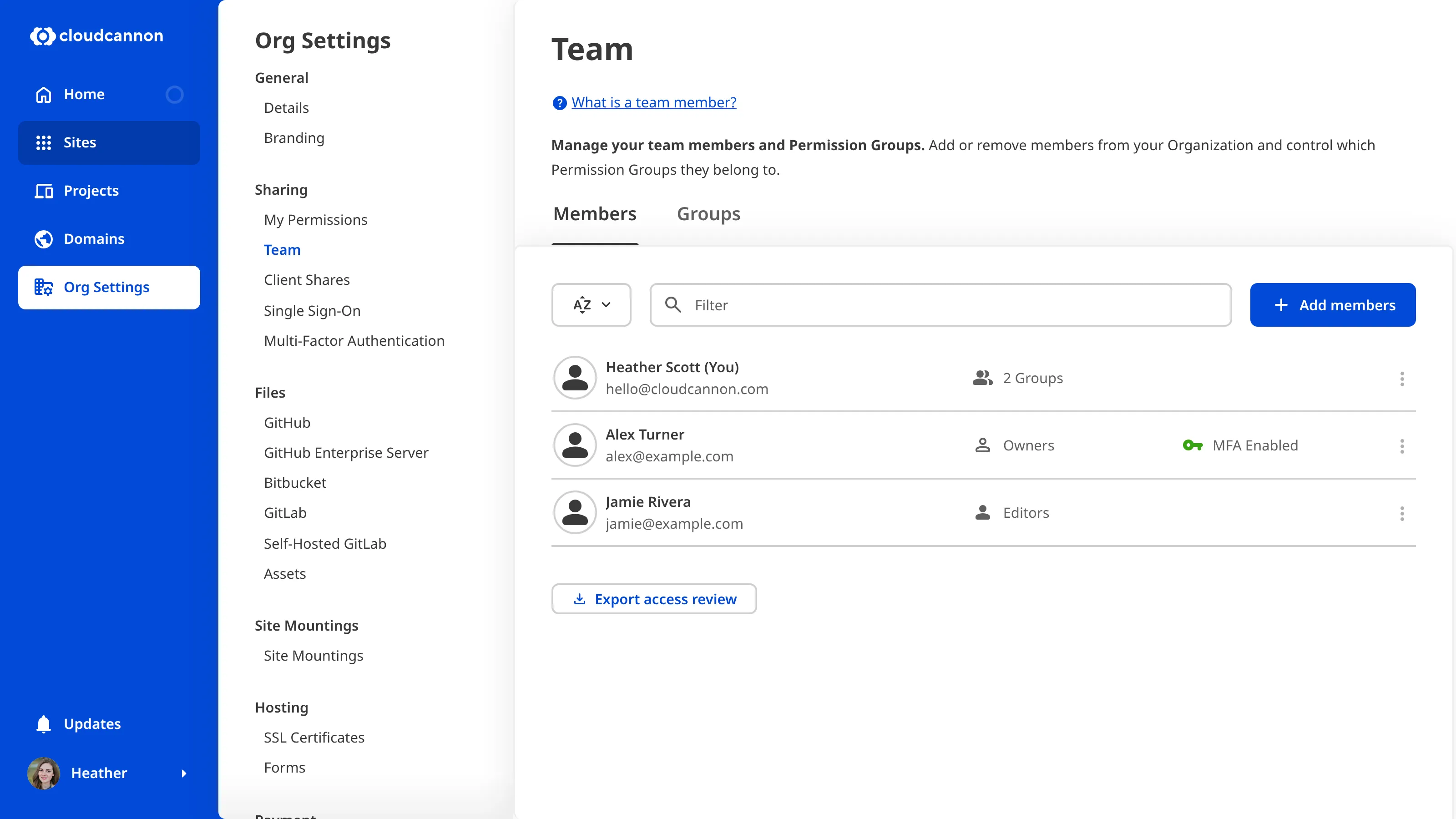1456x819 pixels.
Task: Click the green MFA key icon
Action: [x=1193, y=445]
